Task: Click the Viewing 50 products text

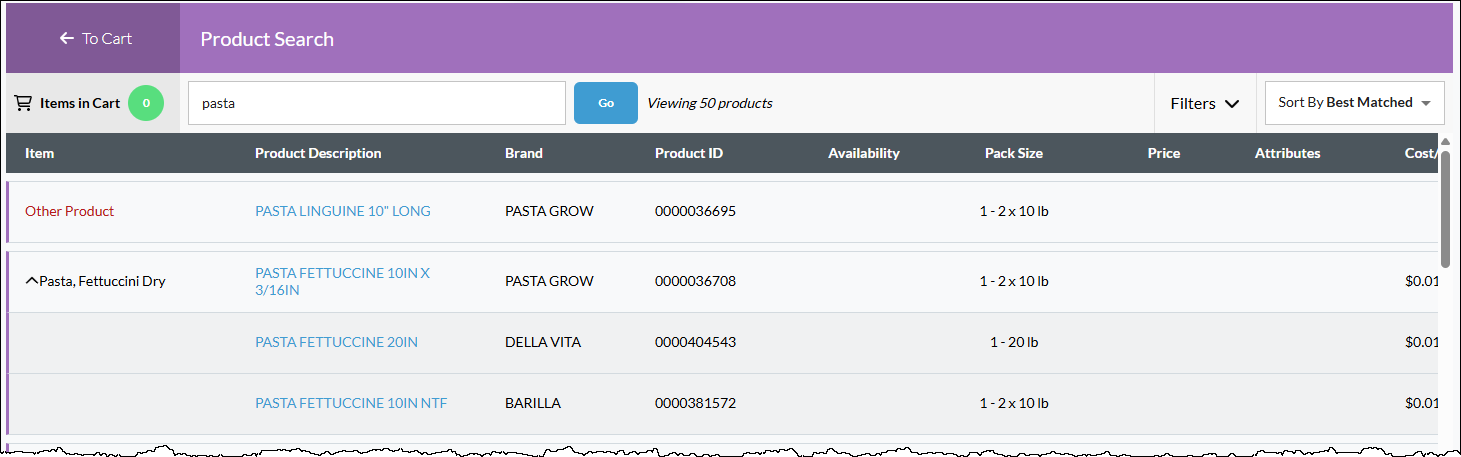Action: pos(710,103)
